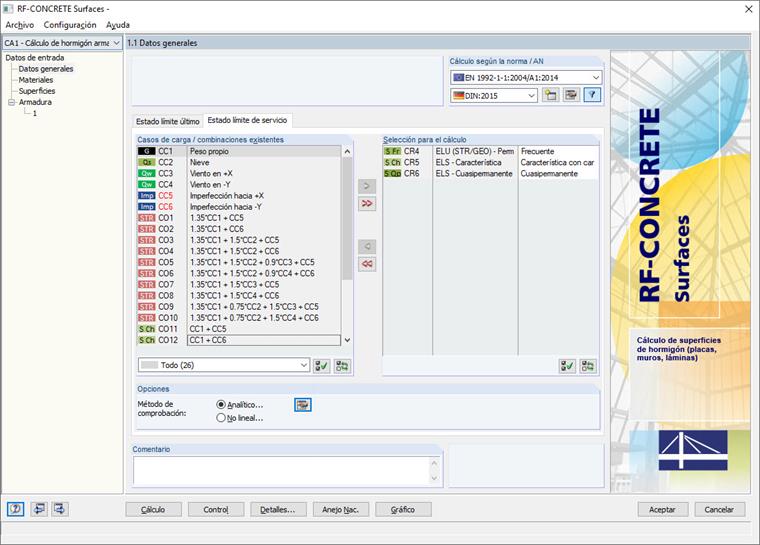This screenshot has height=545, width=760.
Task: Select Materiales in the tree
Action: [36, 80]
